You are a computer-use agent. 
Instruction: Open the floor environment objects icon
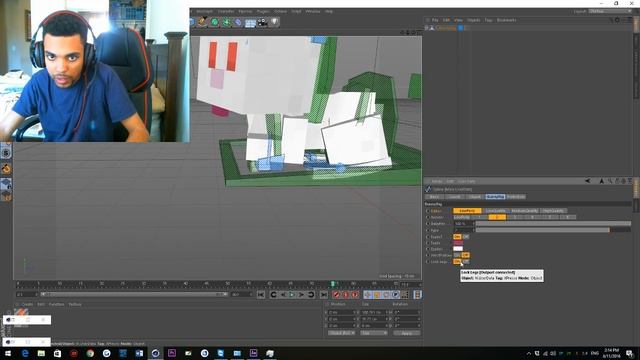(x=250, y=22)
